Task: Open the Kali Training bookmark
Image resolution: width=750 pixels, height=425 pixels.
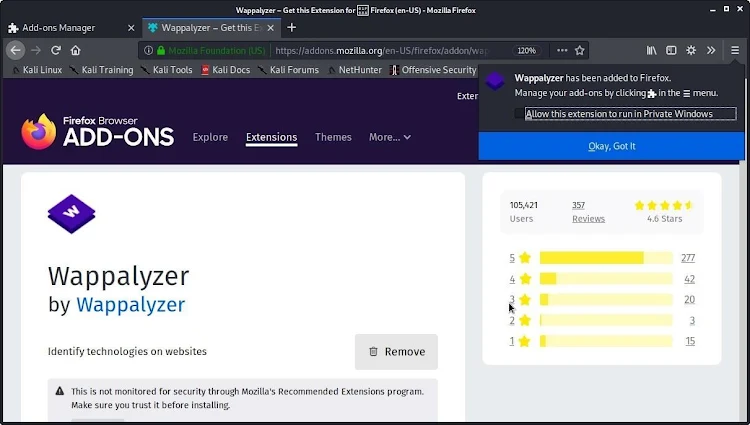Action: (x=101, y=70)
